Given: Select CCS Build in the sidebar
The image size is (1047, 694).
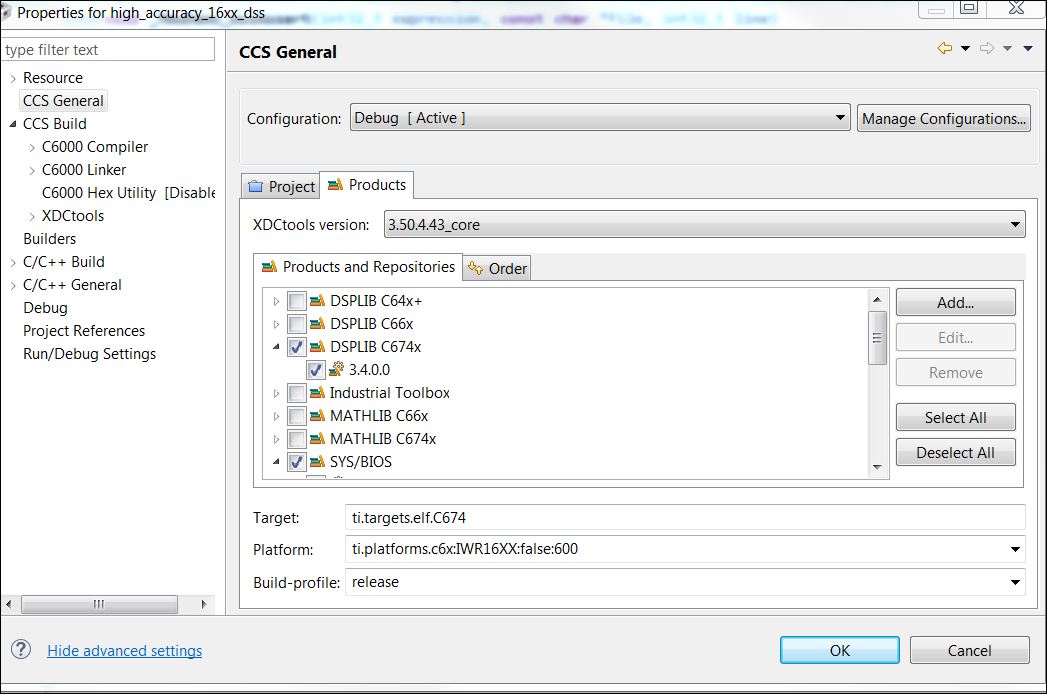Looking at the screenshot, I should pos(57,123).
